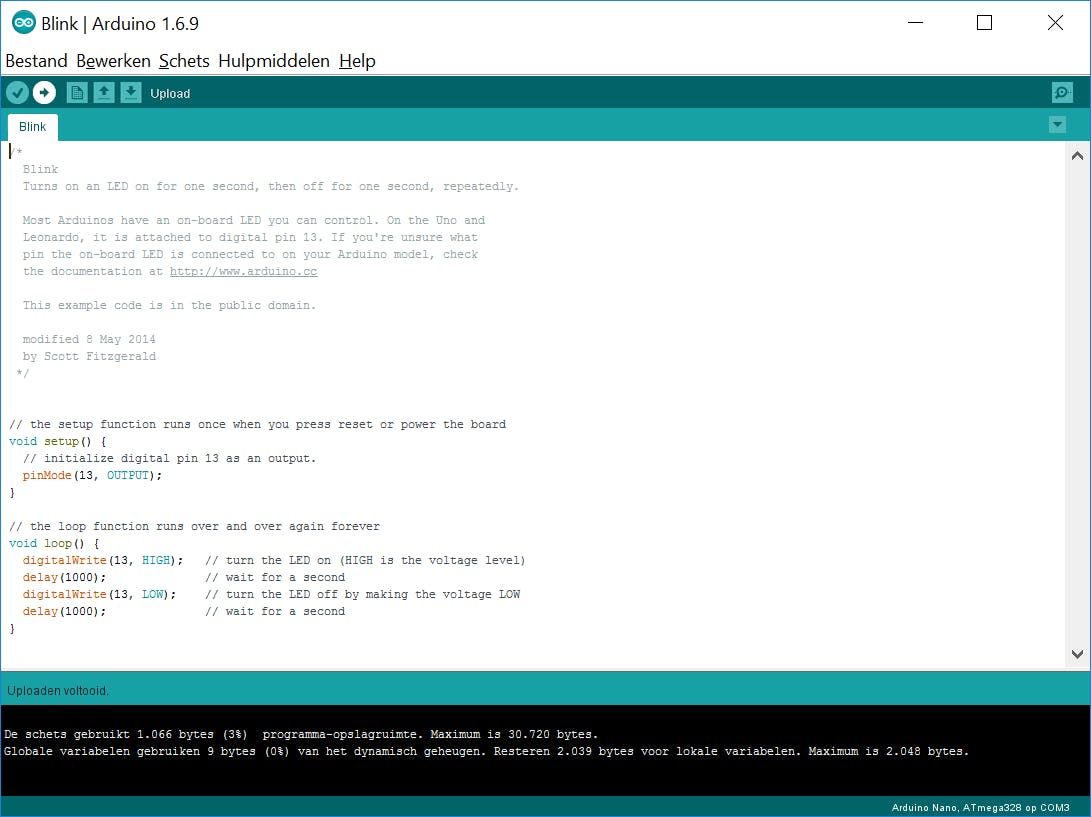Viewport: 1091px width, 817px height.
Task: Expand the tab options dropdown arrow
Action: tap(1057, 125)
